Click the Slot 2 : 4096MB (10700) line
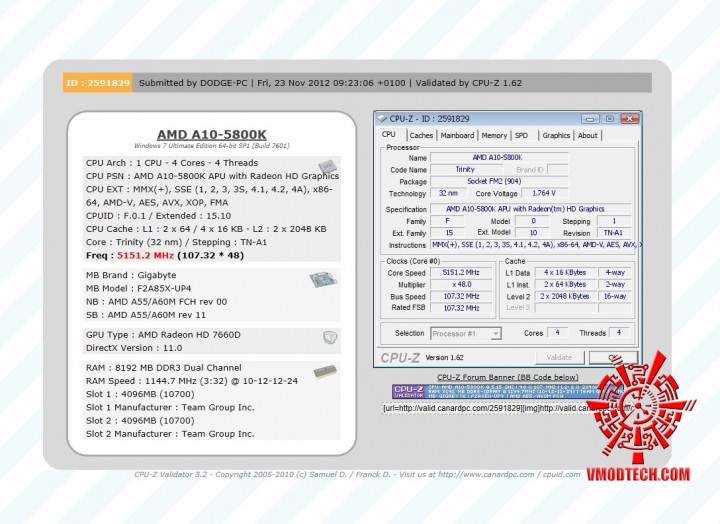The height and width of the screenshot is (524, 720). (140, 421)
